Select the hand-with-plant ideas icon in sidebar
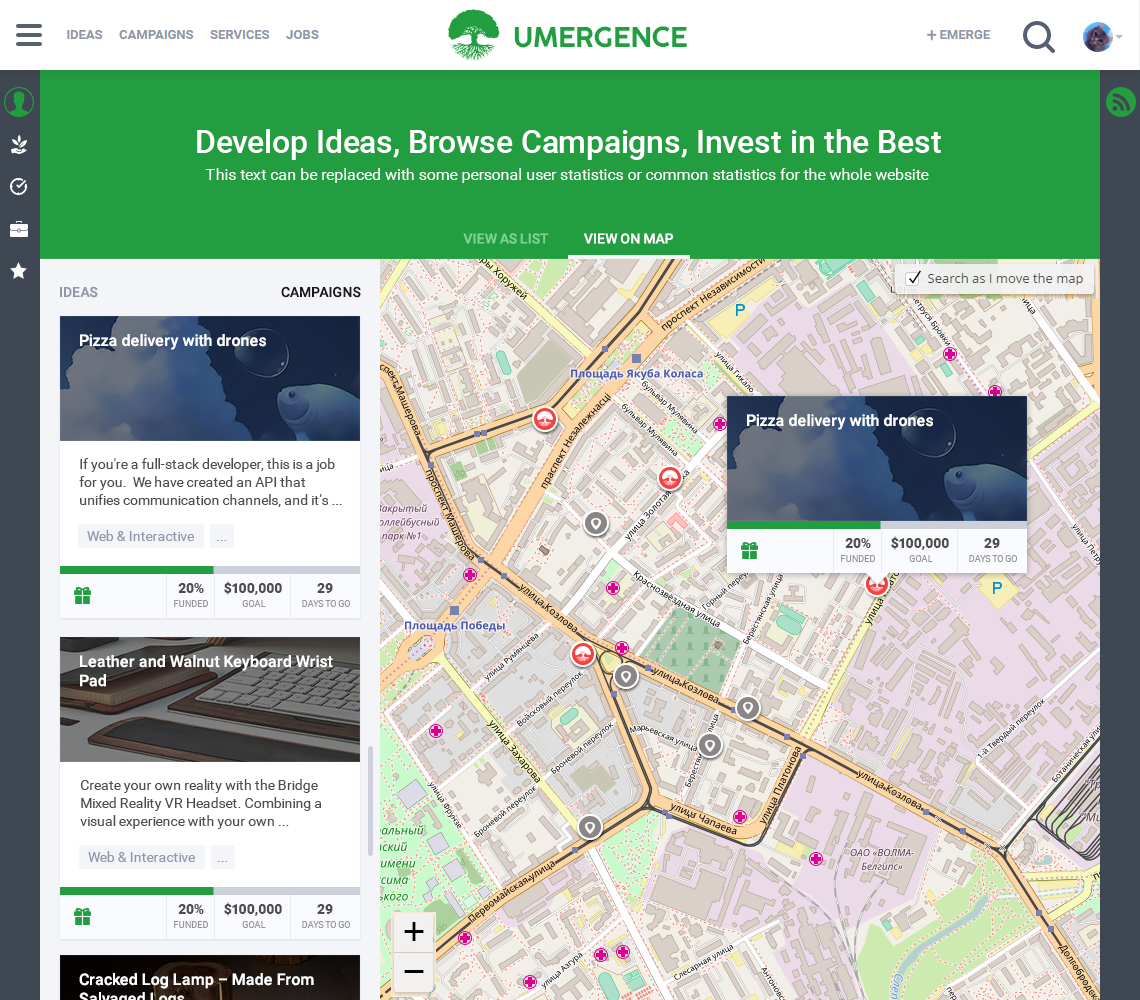The height and width of the screenshot is (1000, 1140). coord(18,144)
